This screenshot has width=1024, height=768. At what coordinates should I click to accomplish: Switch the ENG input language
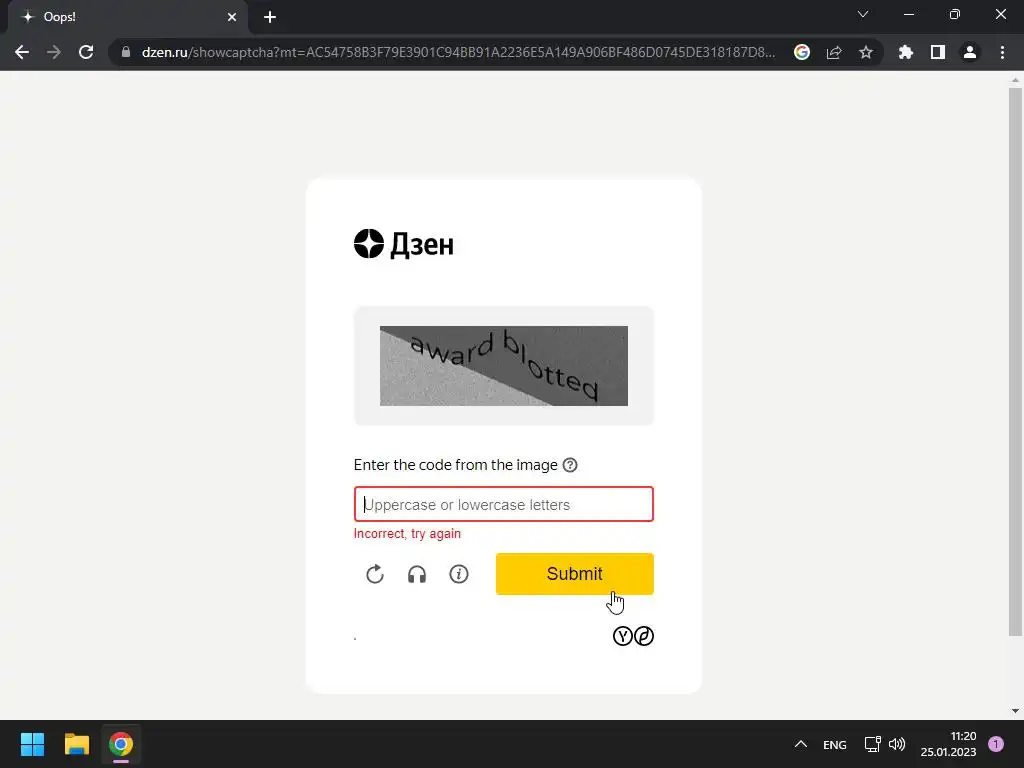tap(835, 744)
